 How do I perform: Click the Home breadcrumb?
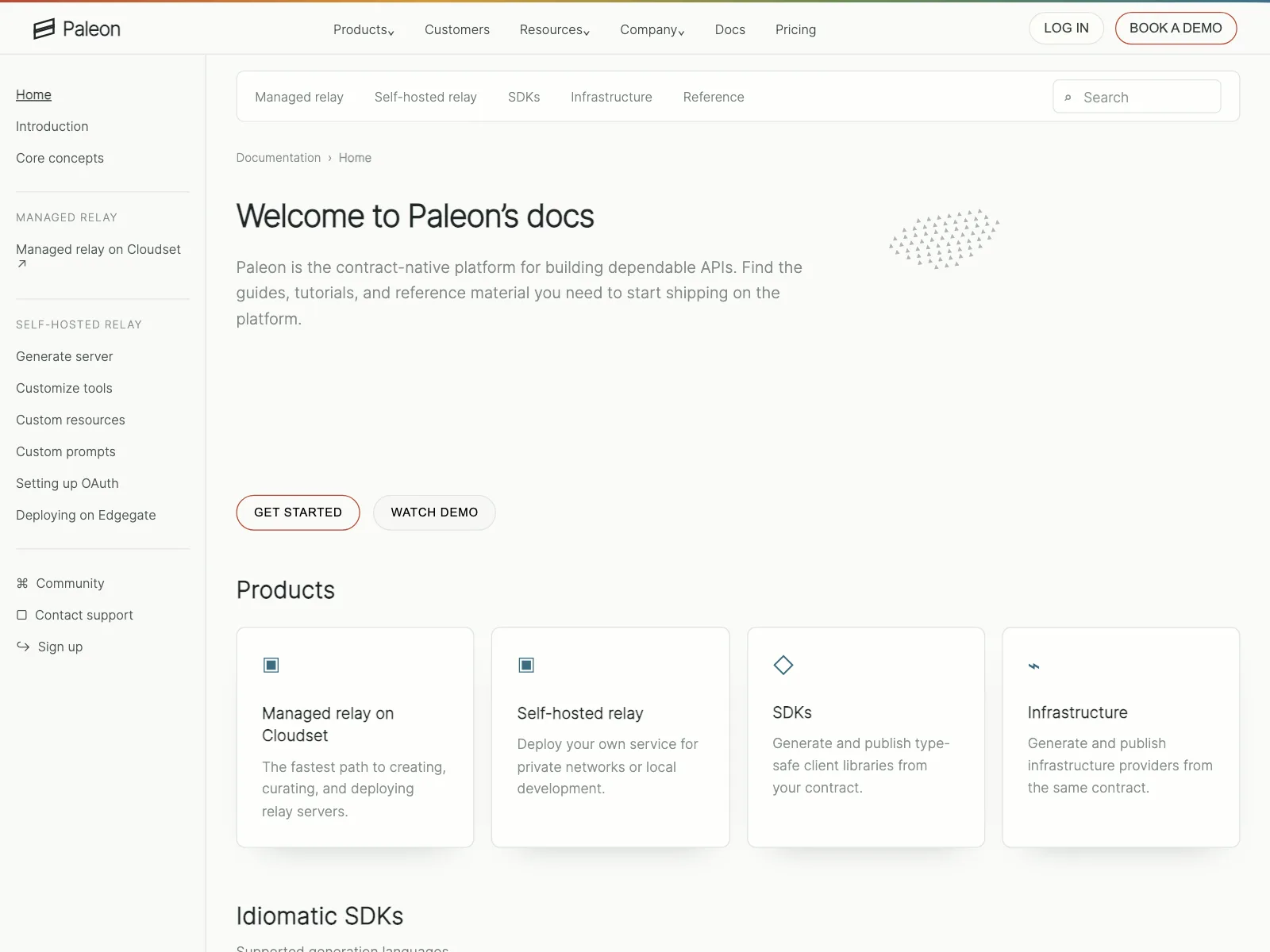tap(355, 158)
